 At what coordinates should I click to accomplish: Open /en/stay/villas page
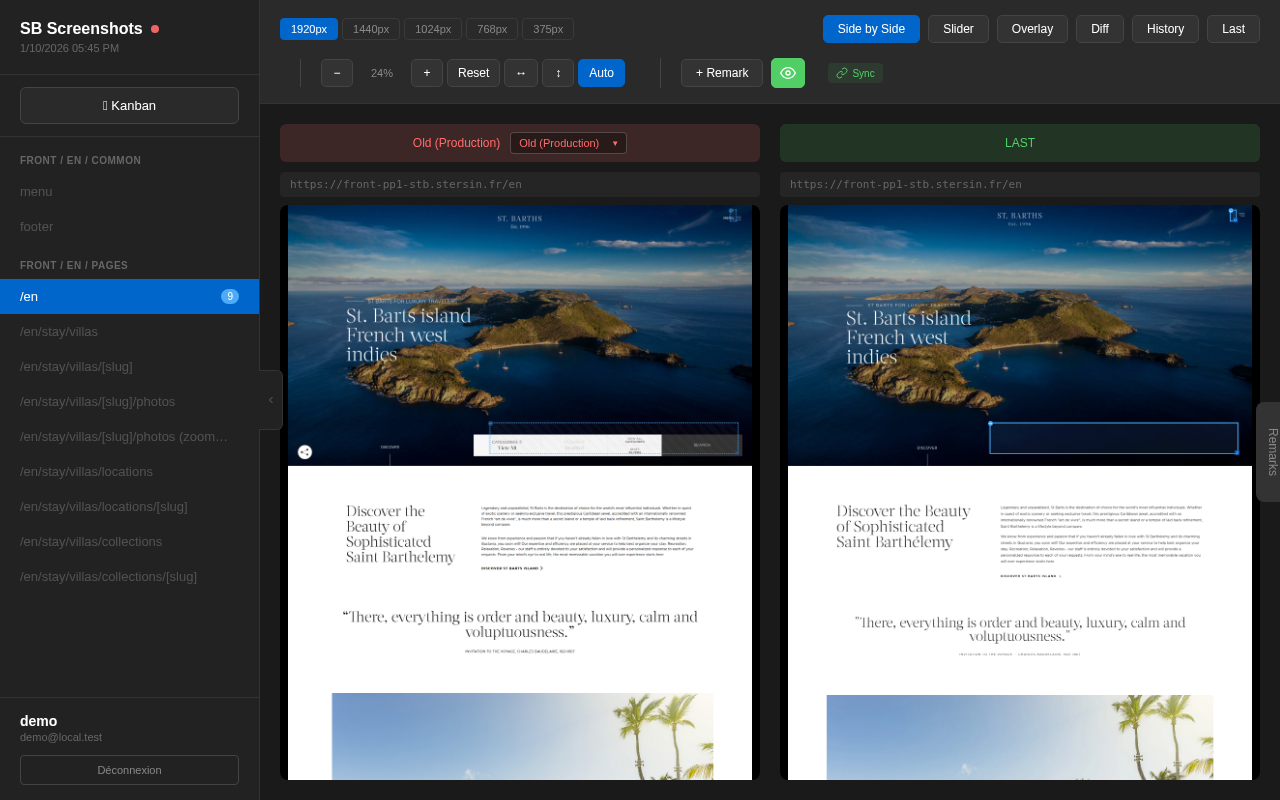(x=129, y=332)
